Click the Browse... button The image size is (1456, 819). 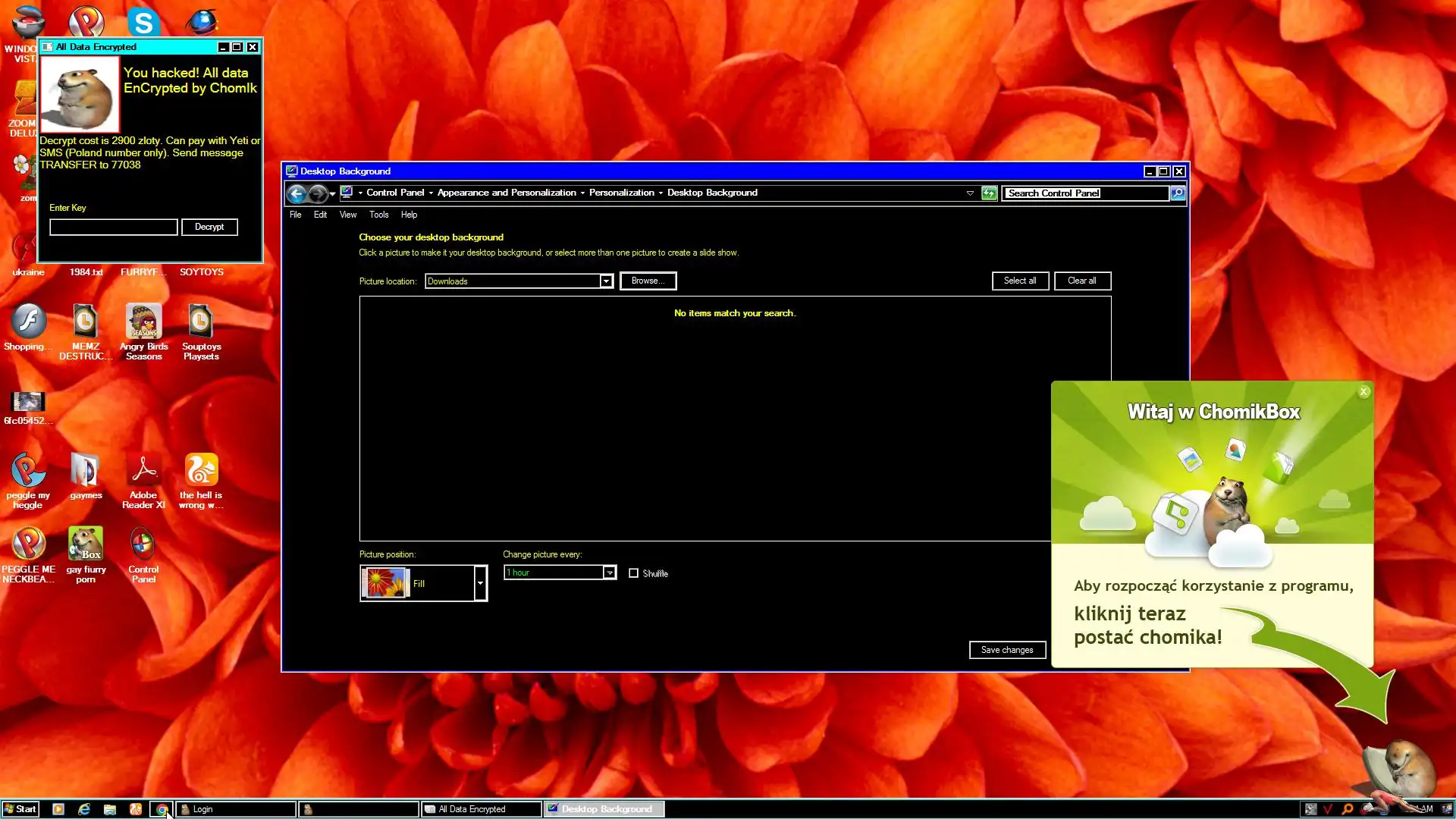[648, 281]
